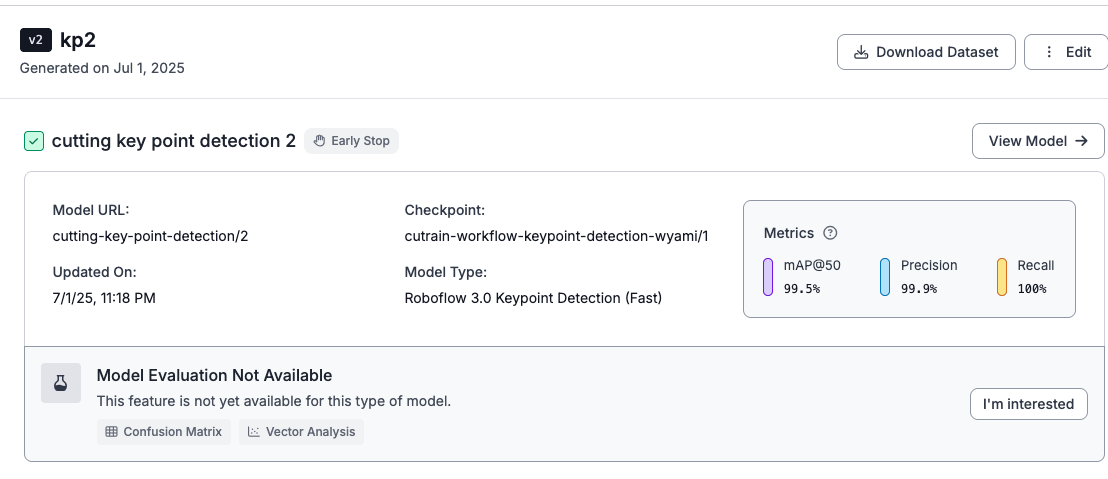Image resolution: width=1108 pixels, height=479 pixels.
Task: Open the Vector Analysis tab
Action: (302, 432)
